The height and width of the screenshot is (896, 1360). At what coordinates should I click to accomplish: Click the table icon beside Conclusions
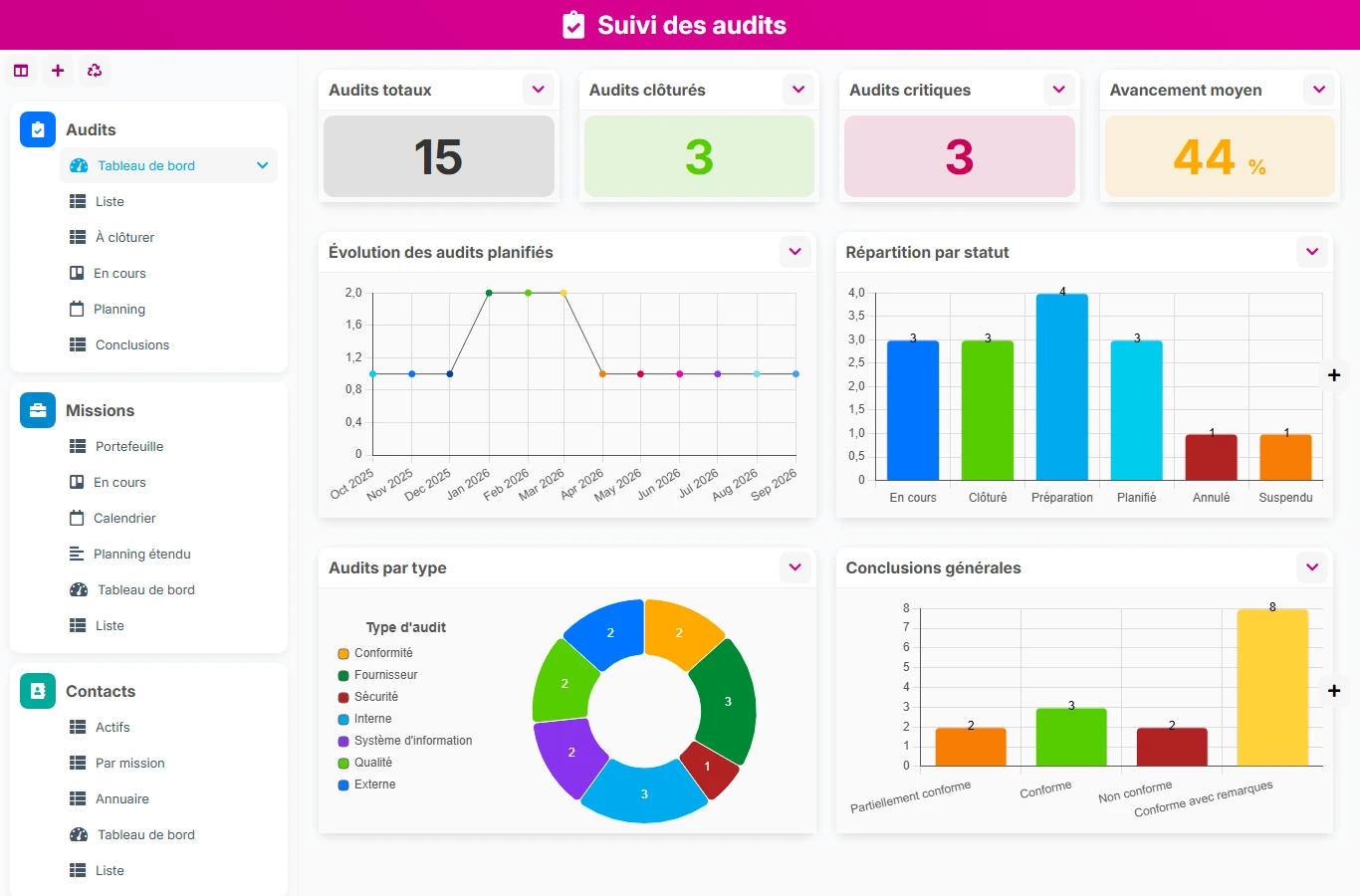[78, 344]
